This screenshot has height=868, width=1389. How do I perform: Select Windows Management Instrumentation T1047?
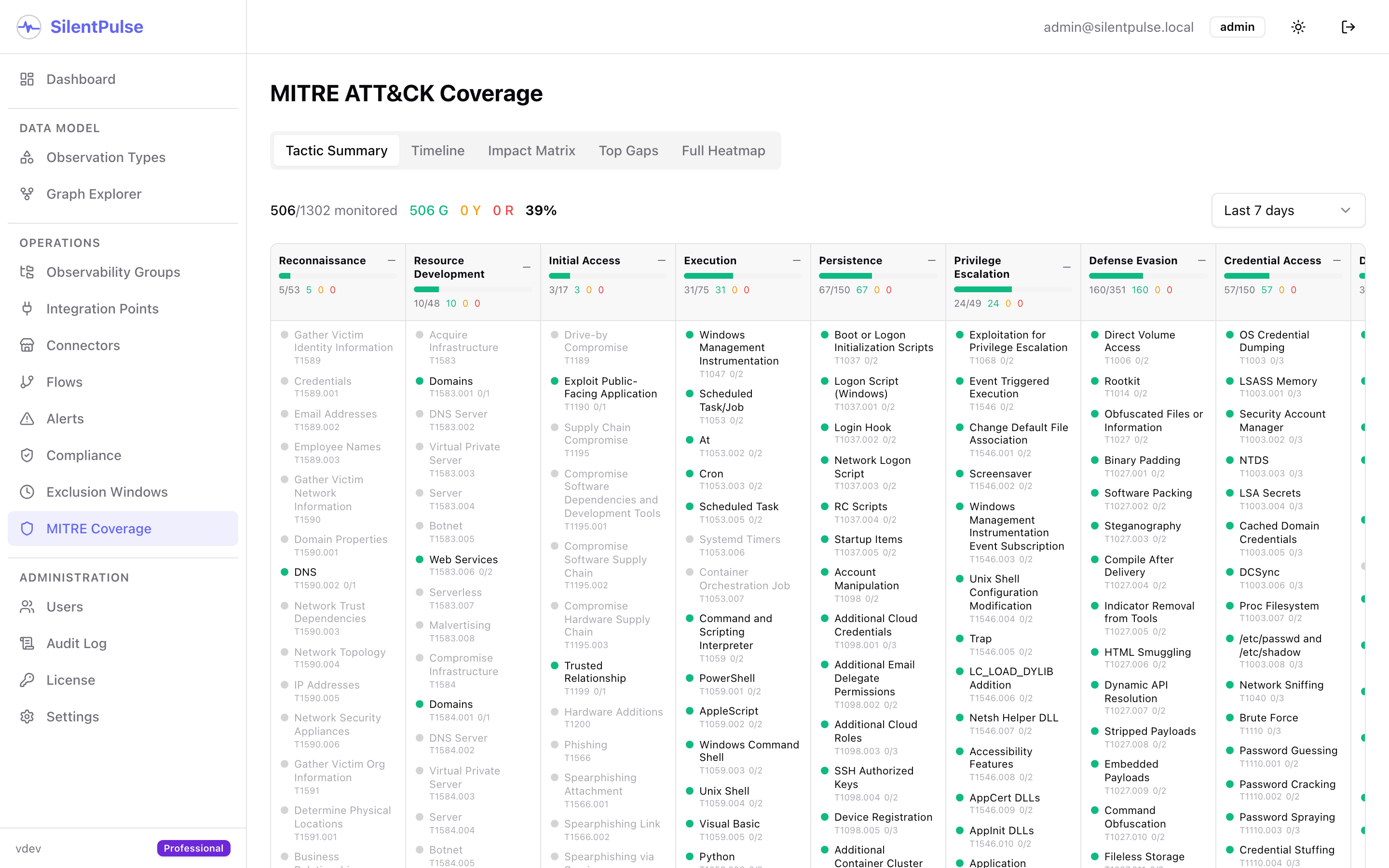pos(743,353)
